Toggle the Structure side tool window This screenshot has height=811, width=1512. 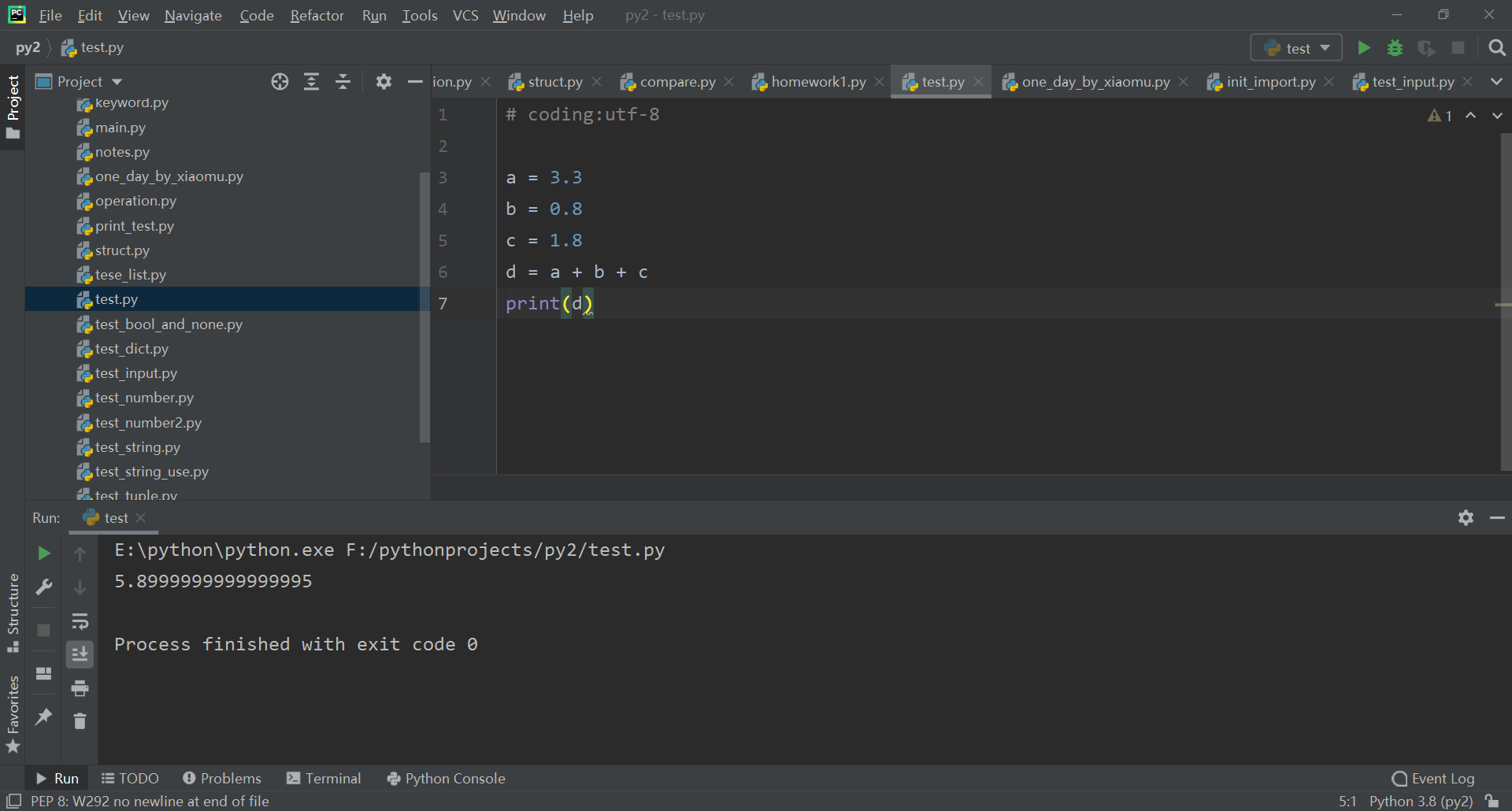(x=13, y=613)
